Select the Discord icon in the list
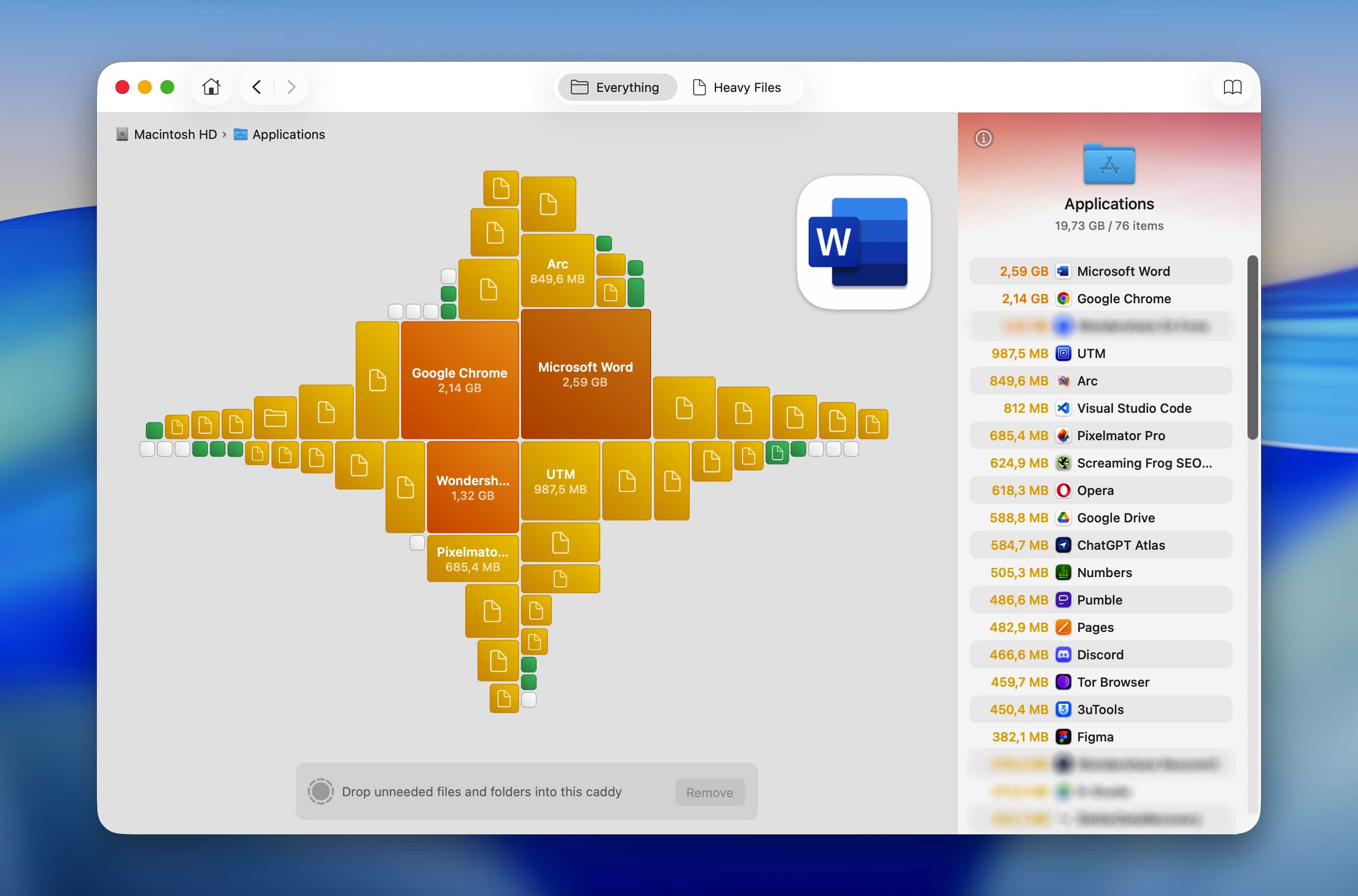 click(x=1063, y=654)
